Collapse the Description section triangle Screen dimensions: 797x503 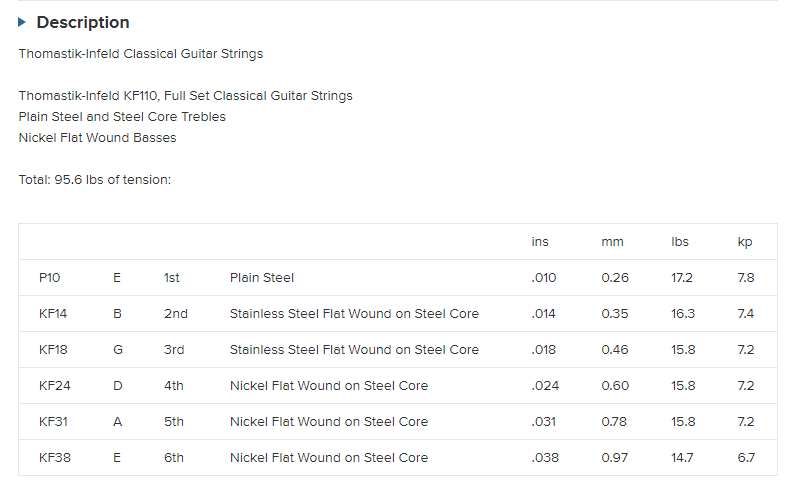tap(23, 22)
